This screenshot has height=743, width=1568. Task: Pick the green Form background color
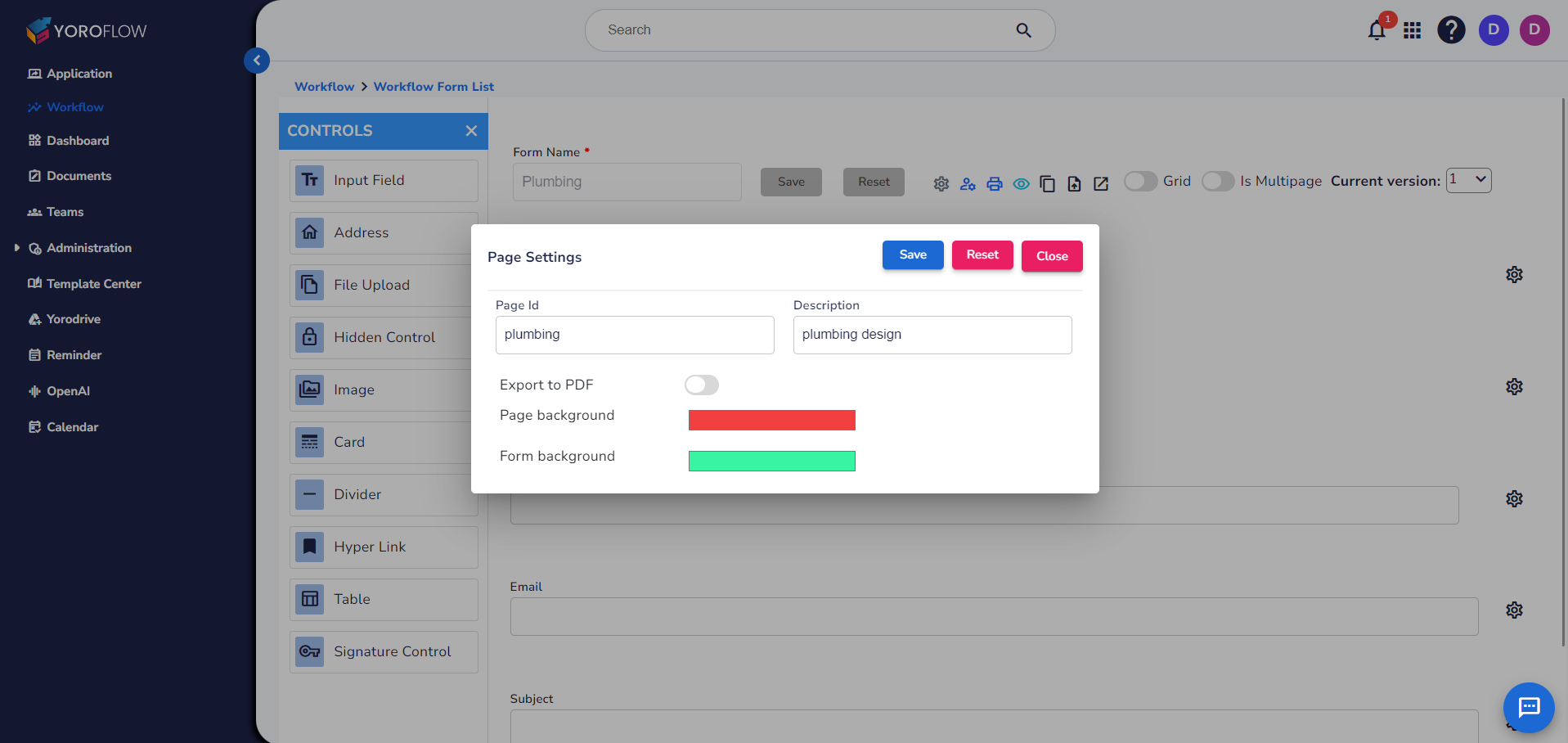[771, 461]
